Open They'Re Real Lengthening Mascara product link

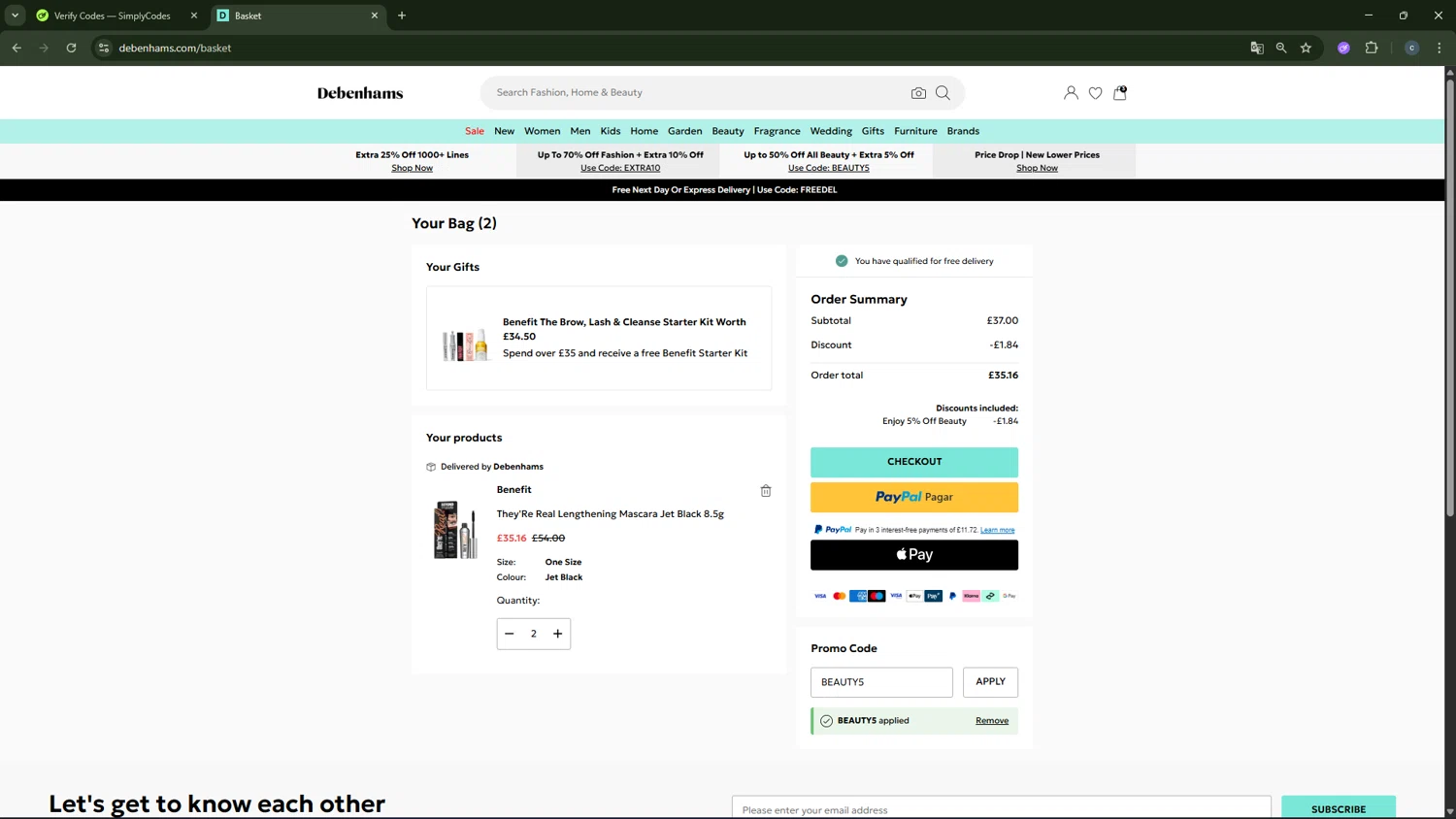(x=611, y=514)
